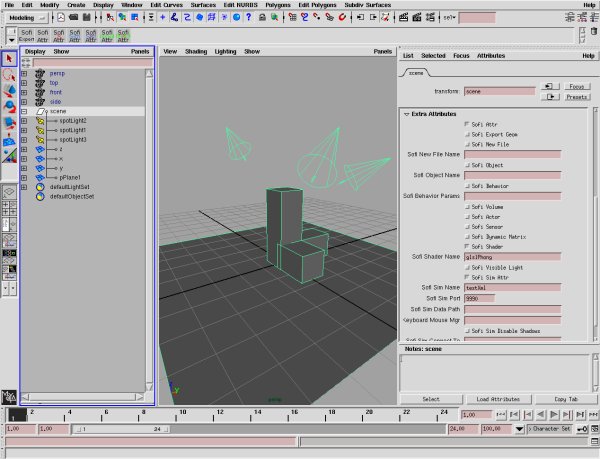Expand the persp node in outliner
The image size is (600, 459).
point(24,73)
